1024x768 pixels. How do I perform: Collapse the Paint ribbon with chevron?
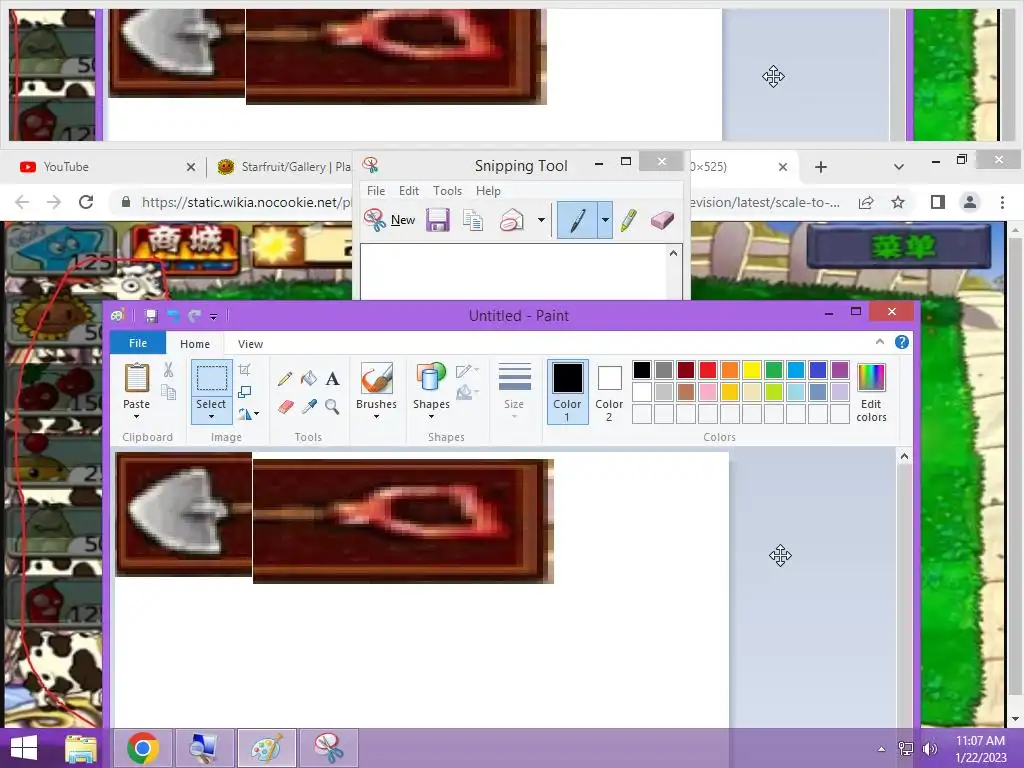[880, 342]
